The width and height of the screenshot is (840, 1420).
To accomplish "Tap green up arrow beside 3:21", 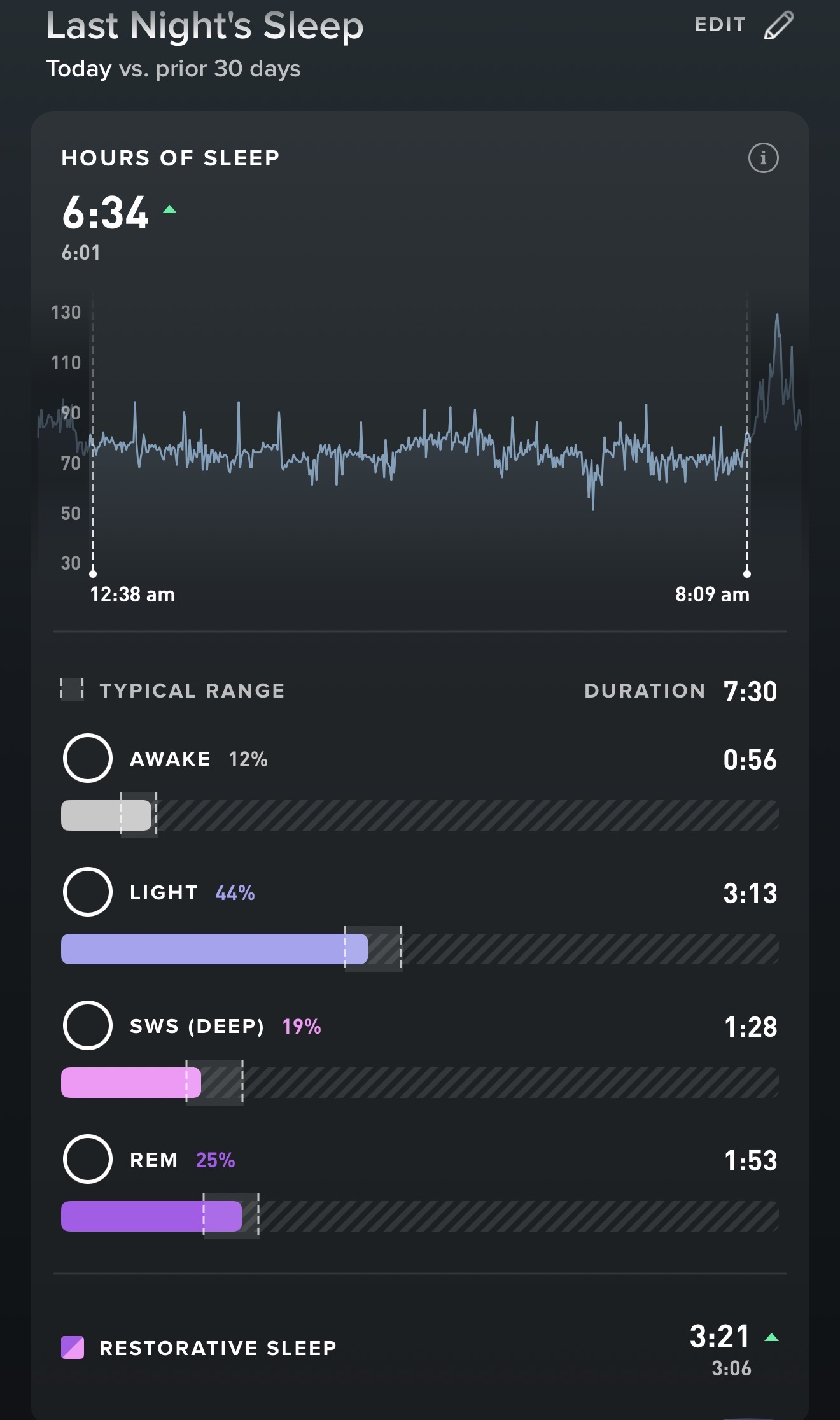I will (771, 1337).
